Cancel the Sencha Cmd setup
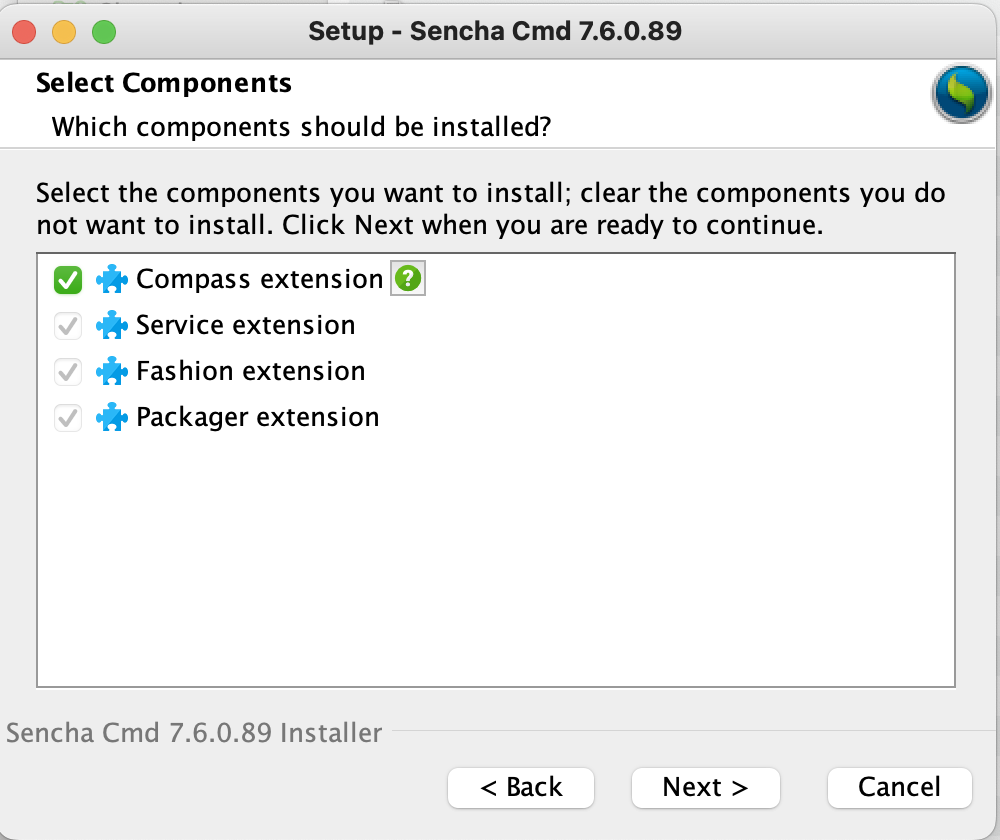 (x=899, y=788)
